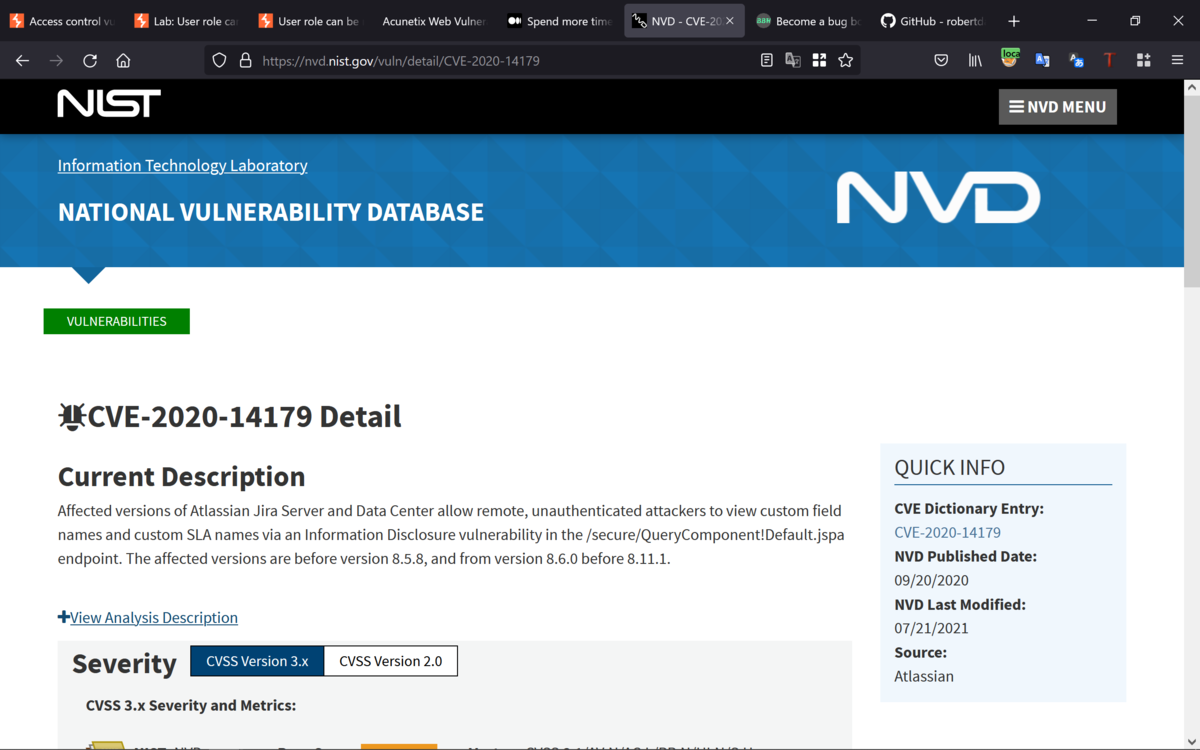Switch to Access control tab
1200x750 pixels.
point(62,21)
